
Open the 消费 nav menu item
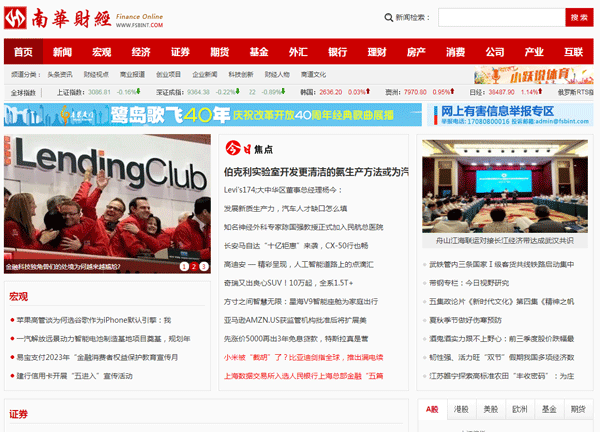pyautogui.click(x=456, y=52)
